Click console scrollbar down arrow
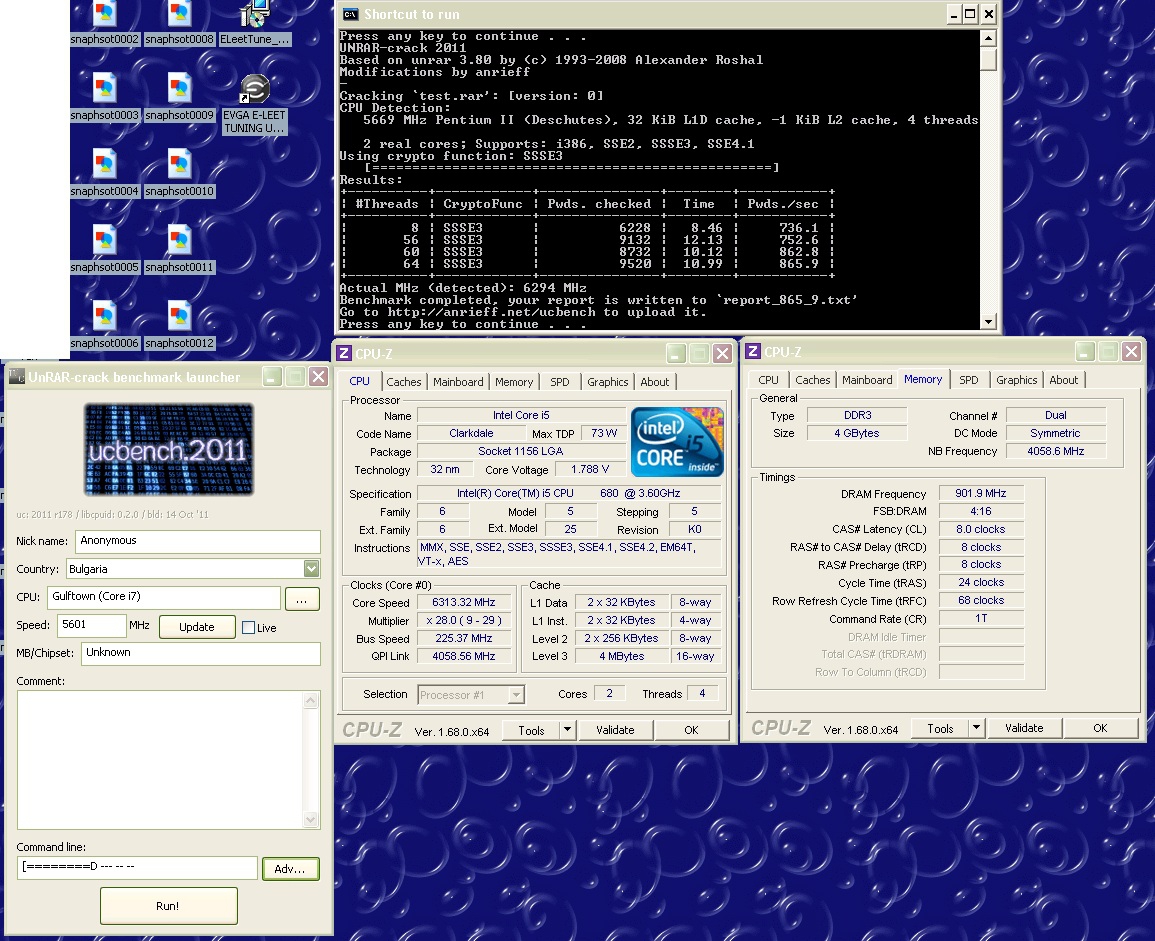 point(989,321)
